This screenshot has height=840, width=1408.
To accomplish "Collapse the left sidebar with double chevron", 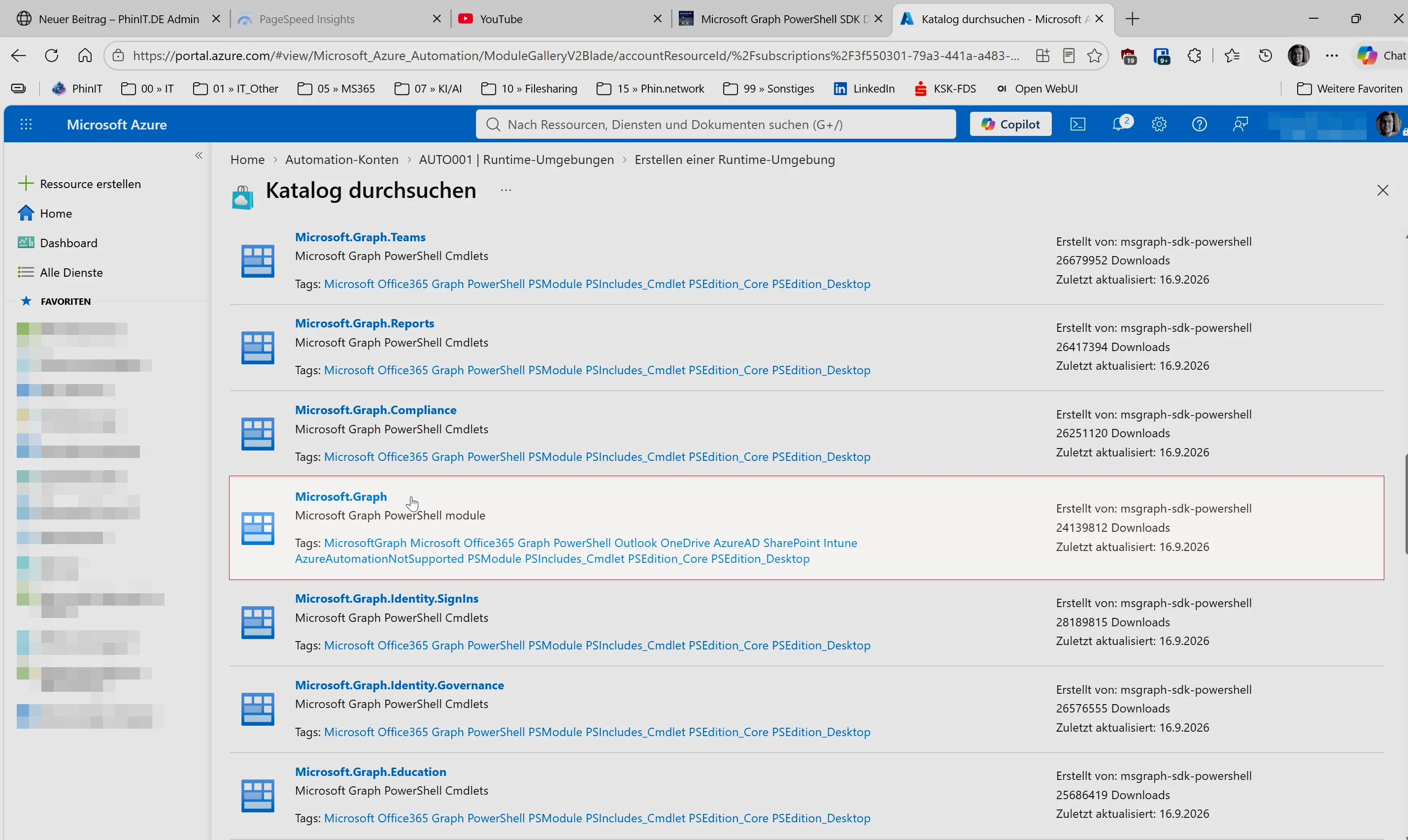I will point(199,155).
